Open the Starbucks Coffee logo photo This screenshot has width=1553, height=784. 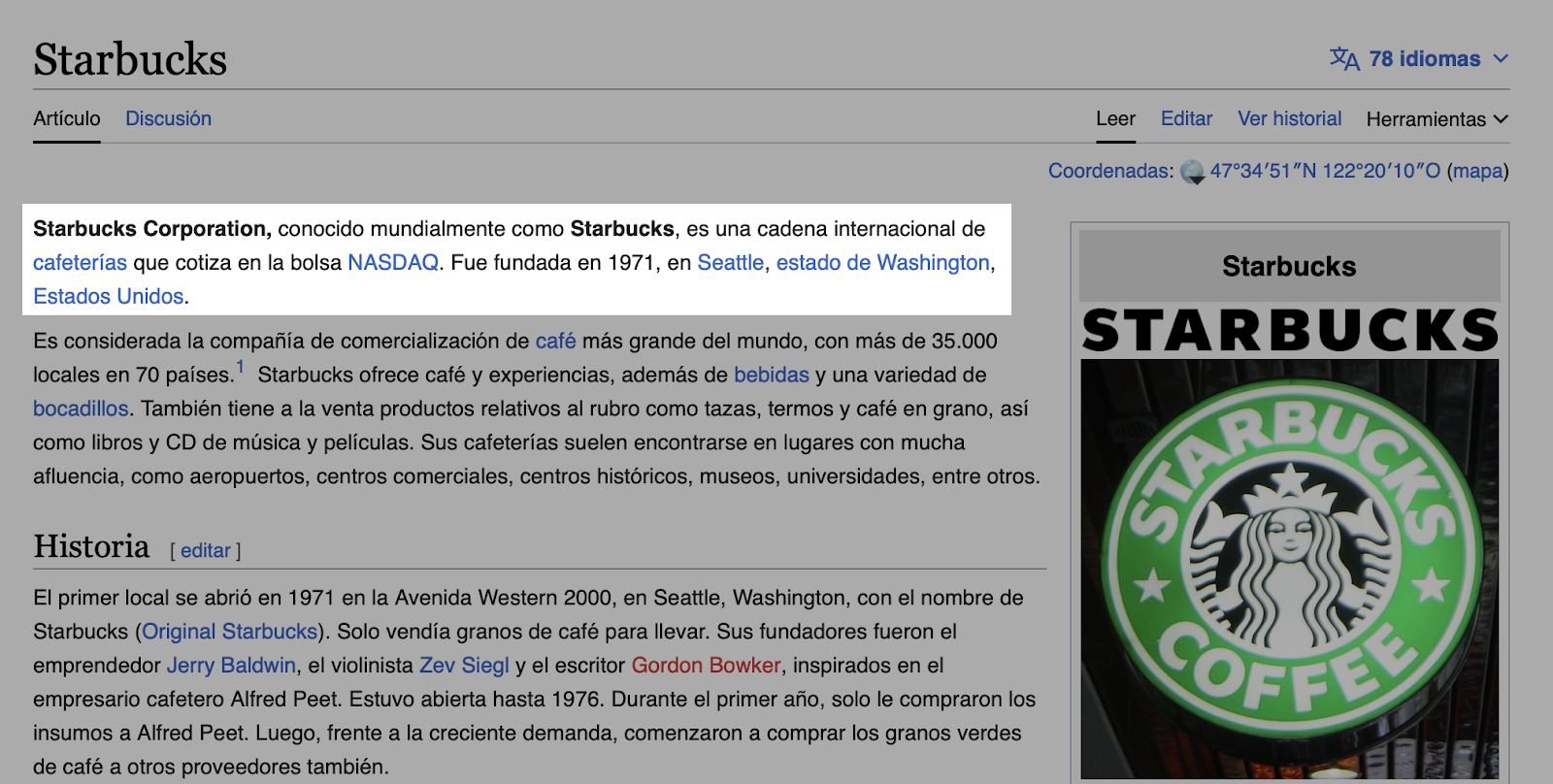point(1290,570)
